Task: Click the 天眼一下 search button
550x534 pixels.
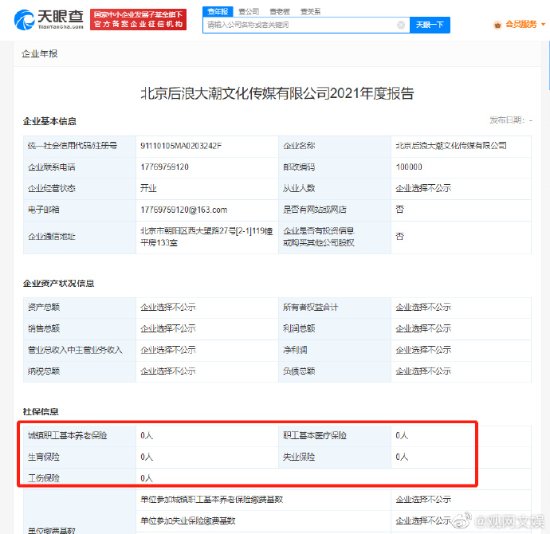Action: tap(430, 25)
